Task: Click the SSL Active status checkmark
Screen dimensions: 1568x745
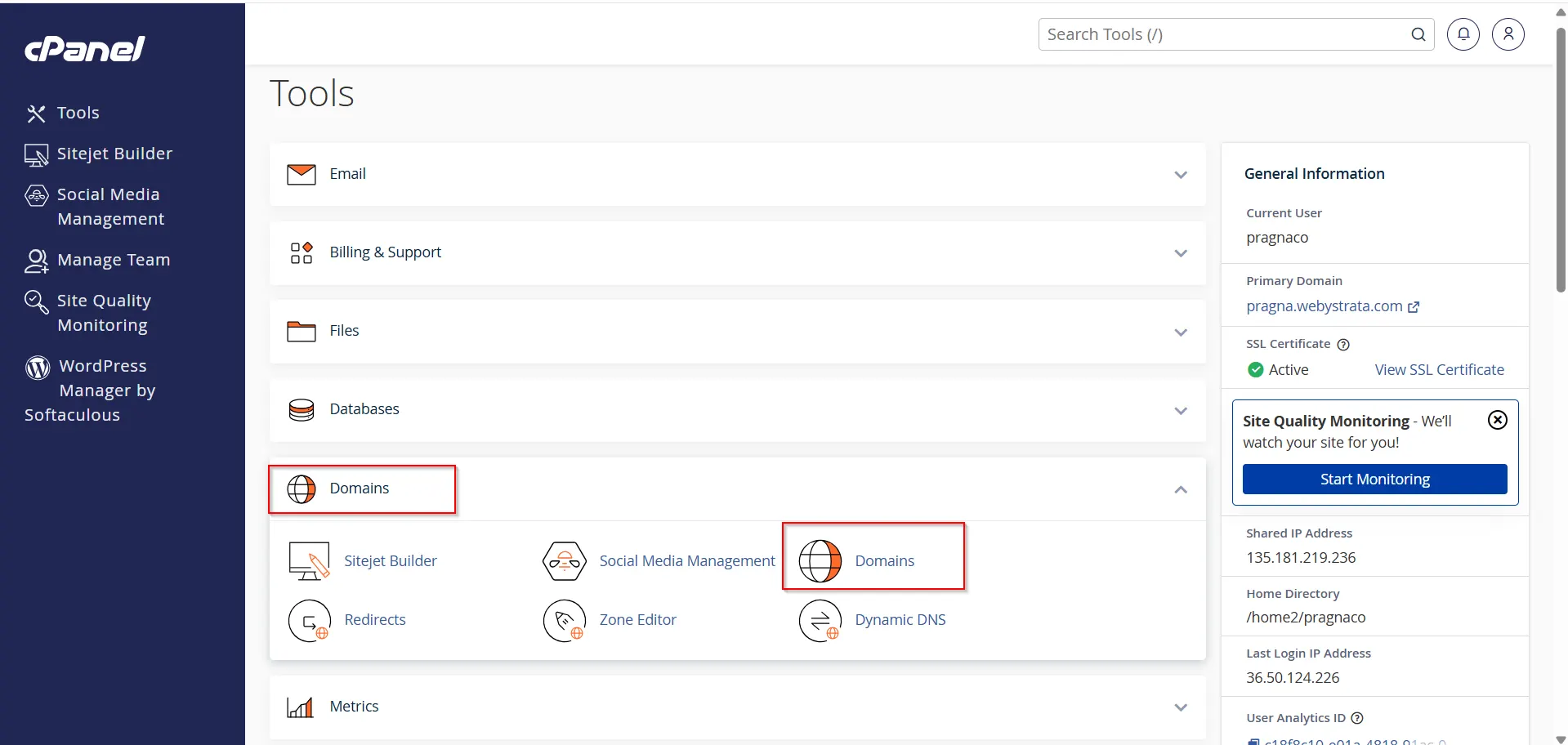Action: [1256, 370]
